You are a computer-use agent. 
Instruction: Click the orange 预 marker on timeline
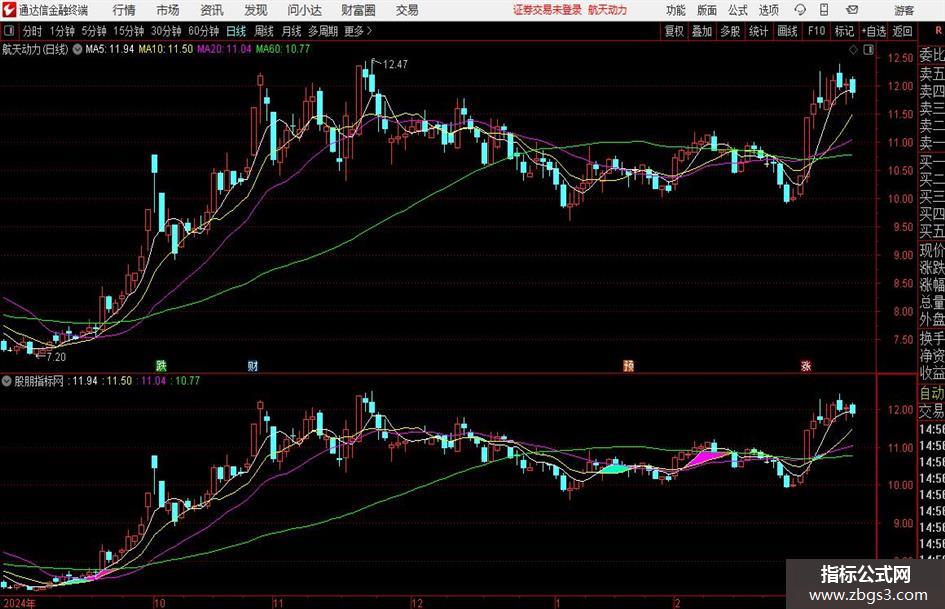(629, 365)
